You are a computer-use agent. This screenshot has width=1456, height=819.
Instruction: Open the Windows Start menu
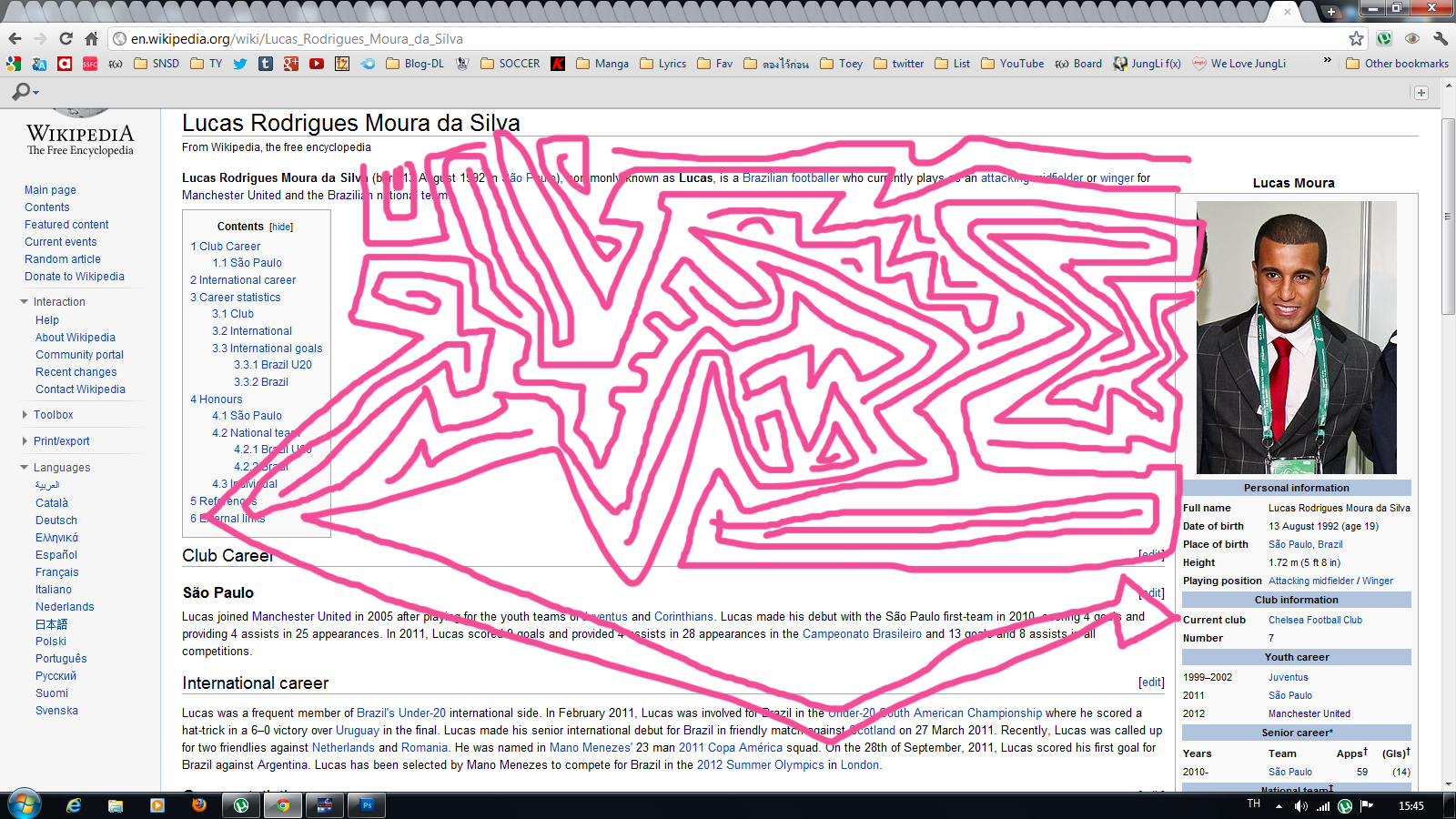point(24,804)
